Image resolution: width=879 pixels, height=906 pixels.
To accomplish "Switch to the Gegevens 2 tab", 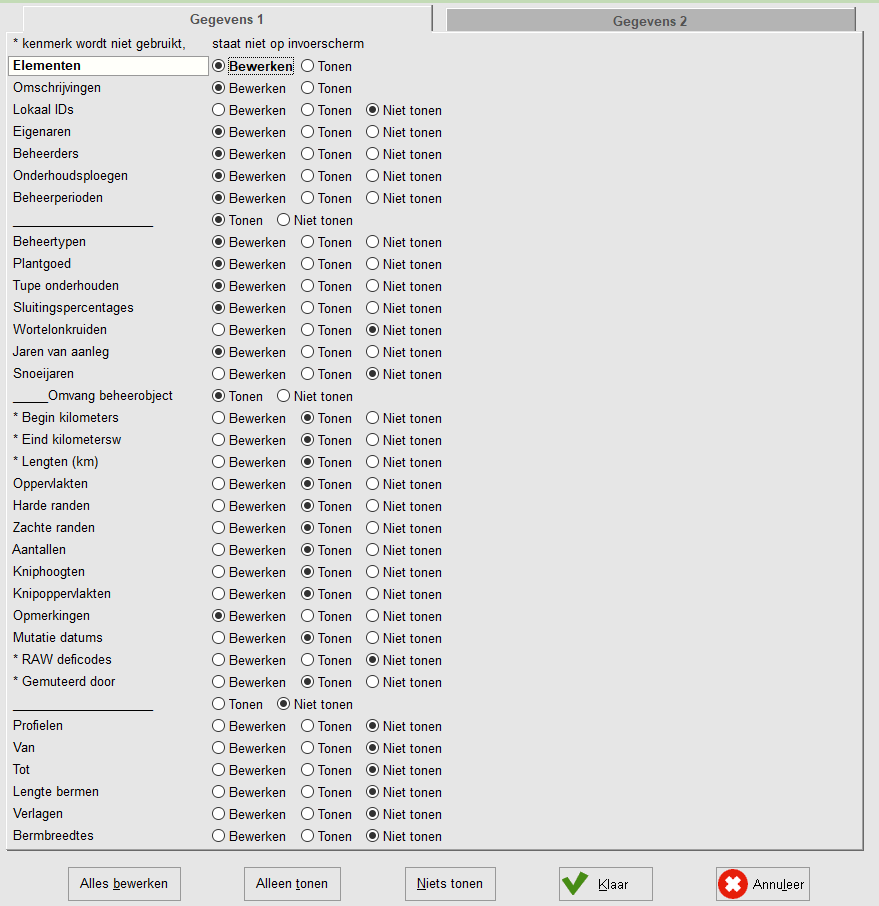I will 650,21.
